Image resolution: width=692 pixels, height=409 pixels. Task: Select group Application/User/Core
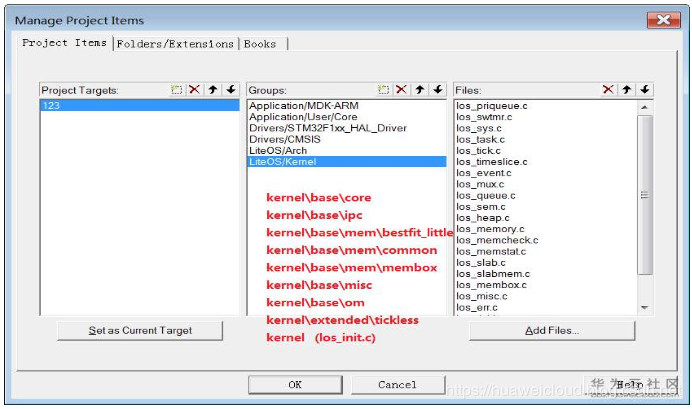coord(347,117)
